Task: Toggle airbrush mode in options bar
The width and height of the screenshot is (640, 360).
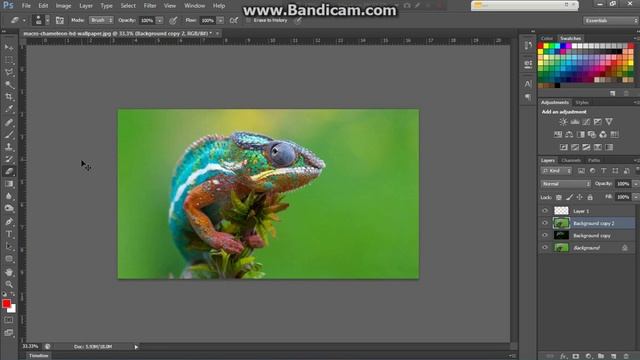Action: click(234, 20)
